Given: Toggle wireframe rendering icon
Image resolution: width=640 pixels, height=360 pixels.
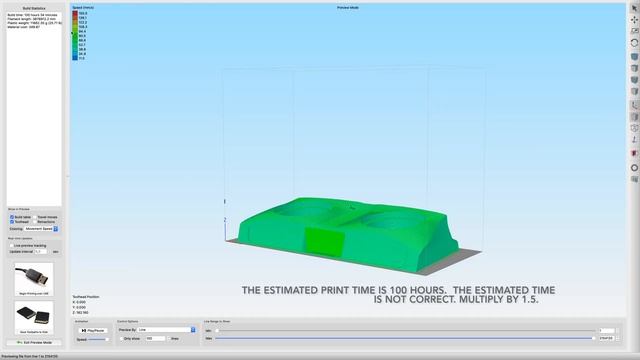Looking at the screenshot, I should 634,128.
